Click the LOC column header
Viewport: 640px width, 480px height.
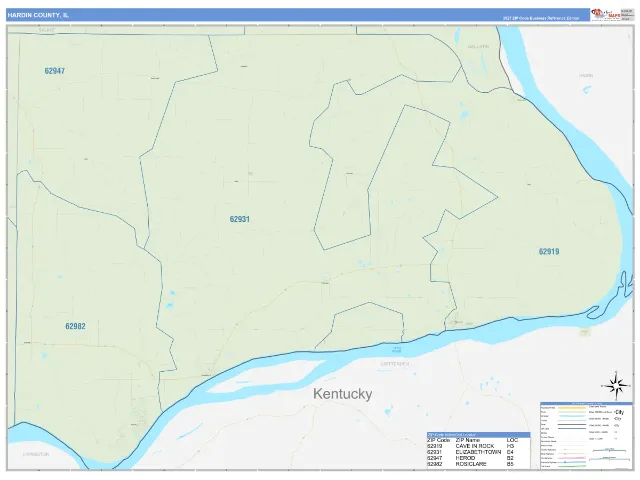[512, 440]
